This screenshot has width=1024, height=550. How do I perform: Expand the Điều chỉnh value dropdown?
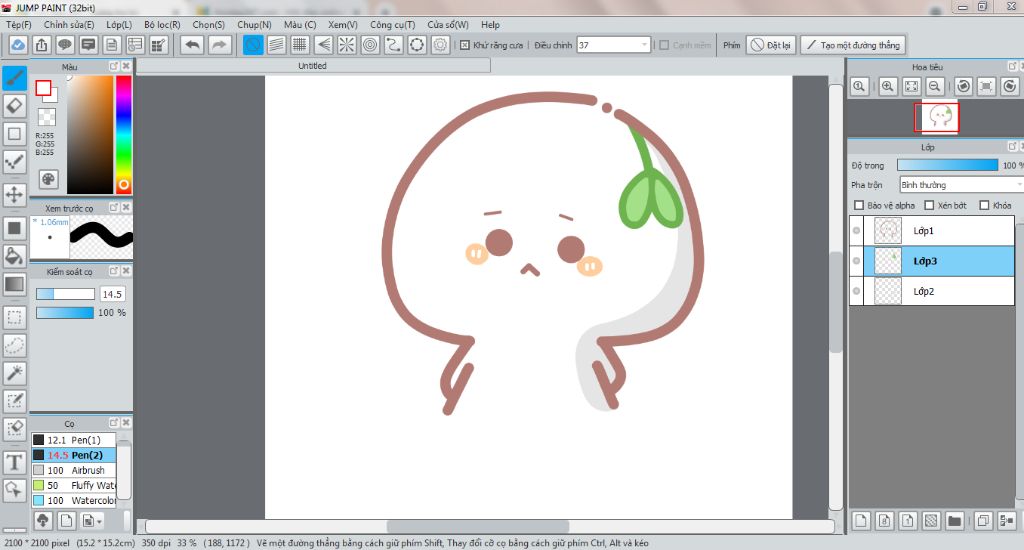(644, 45)
